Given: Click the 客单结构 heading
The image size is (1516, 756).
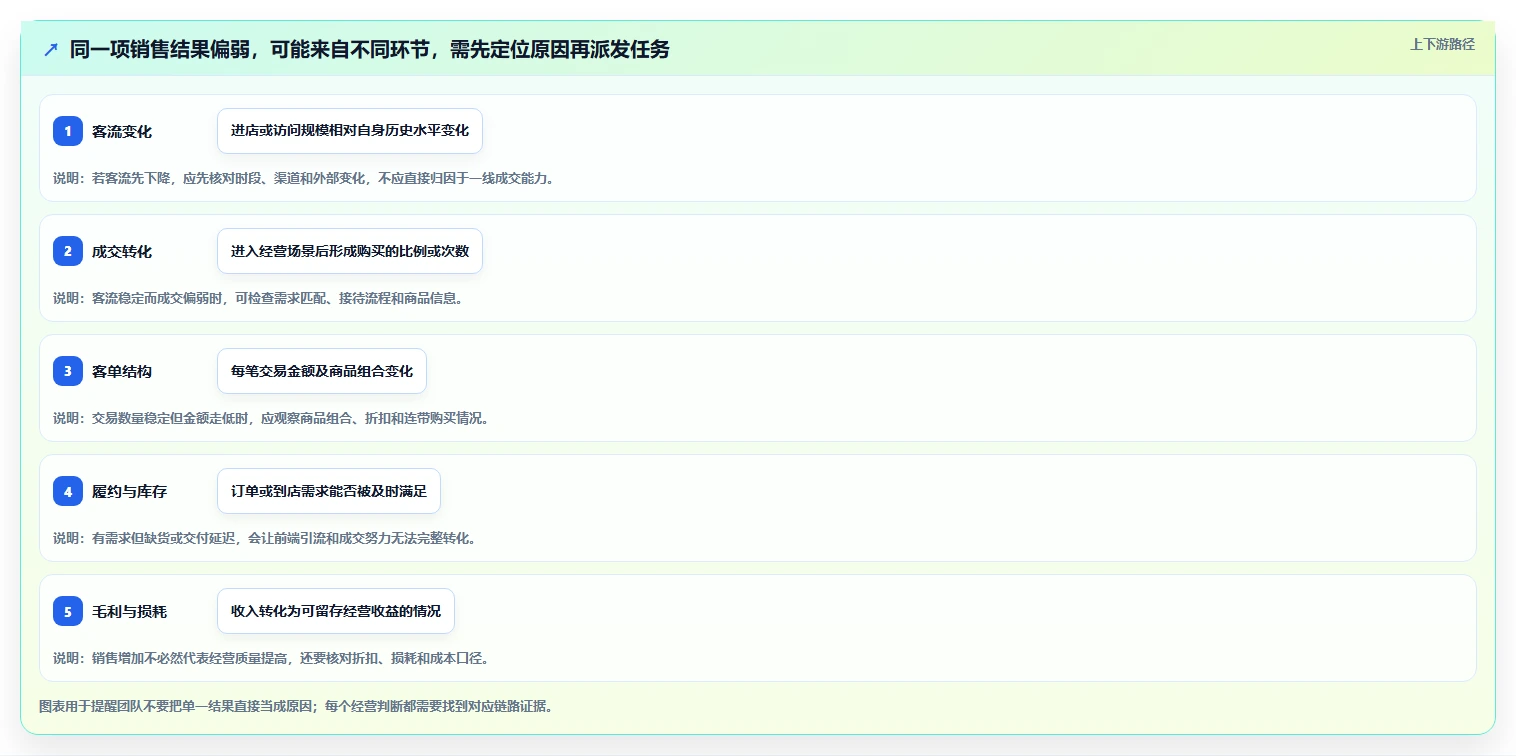Looking at the screenshot, I should click(122, 371).
